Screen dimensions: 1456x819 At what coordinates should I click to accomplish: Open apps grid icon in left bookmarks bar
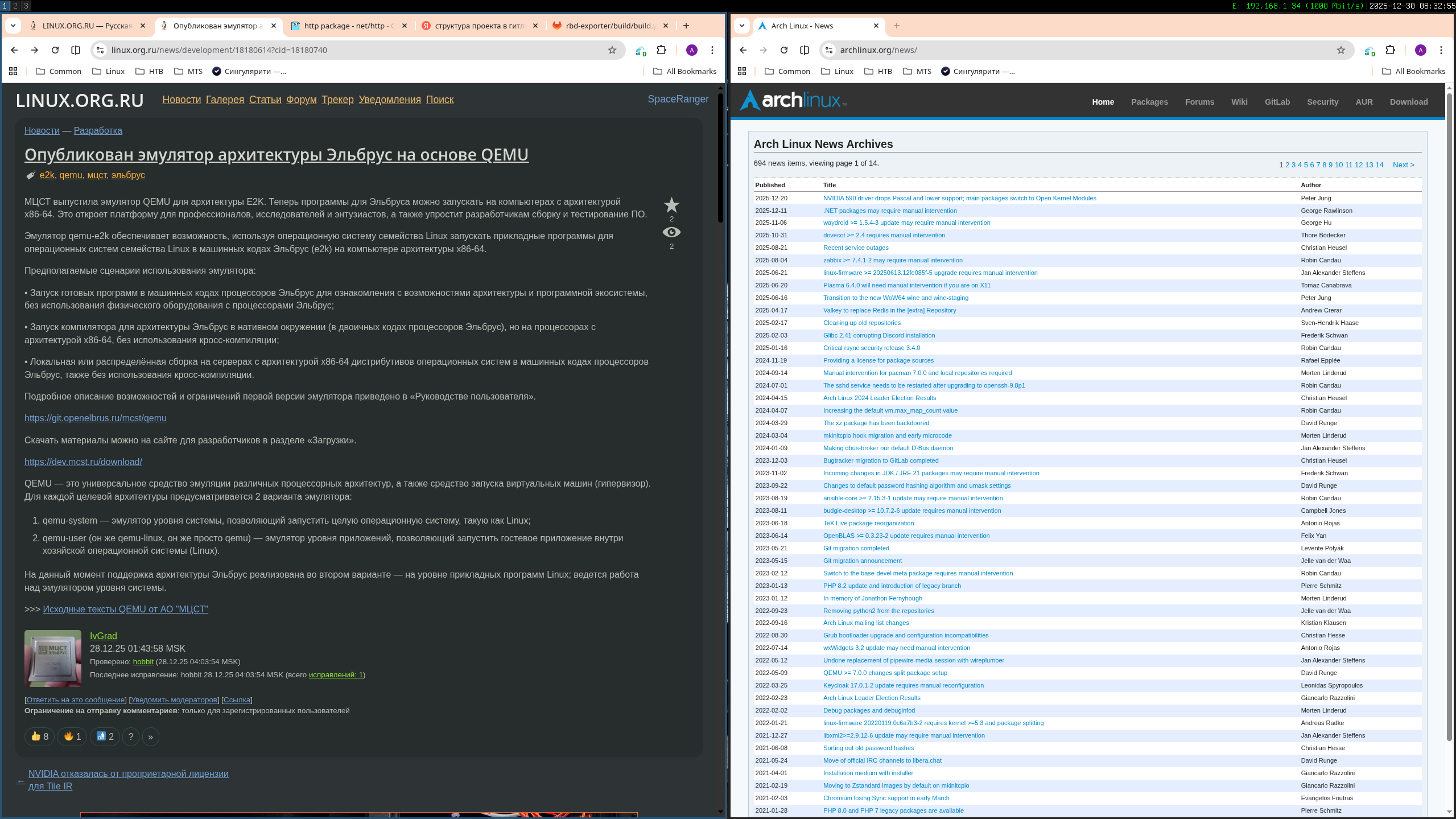pyautogui.click(x=13, y=71)
